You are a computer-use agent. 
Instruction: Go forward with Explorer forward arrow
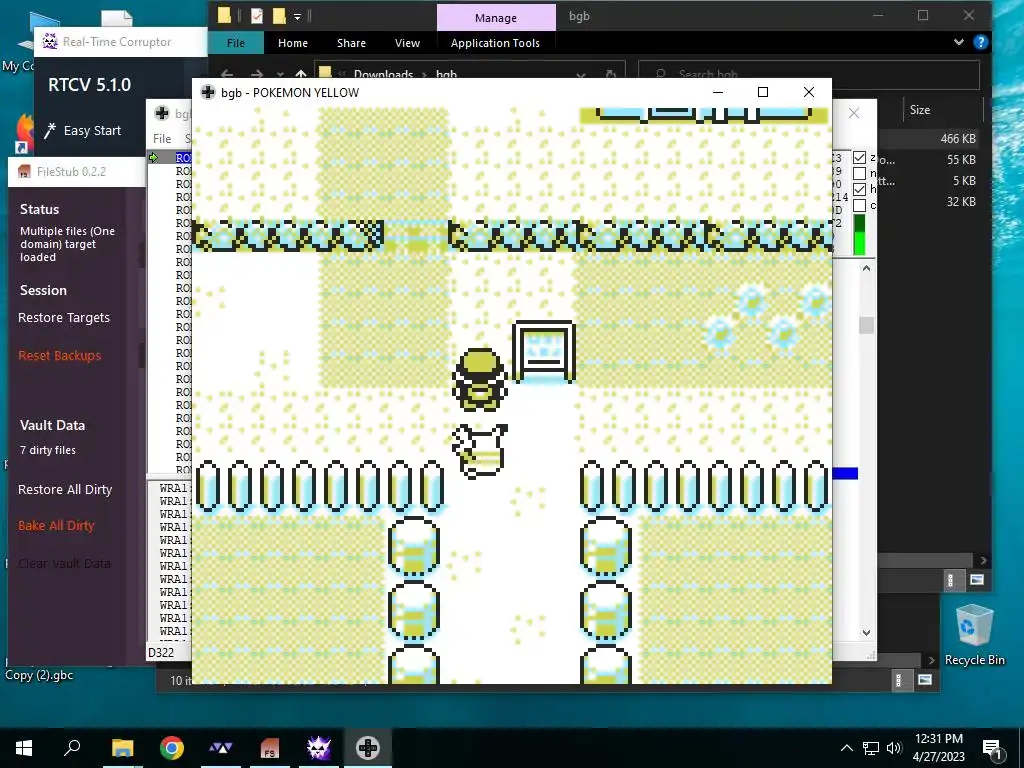click(x=257, y=74)
